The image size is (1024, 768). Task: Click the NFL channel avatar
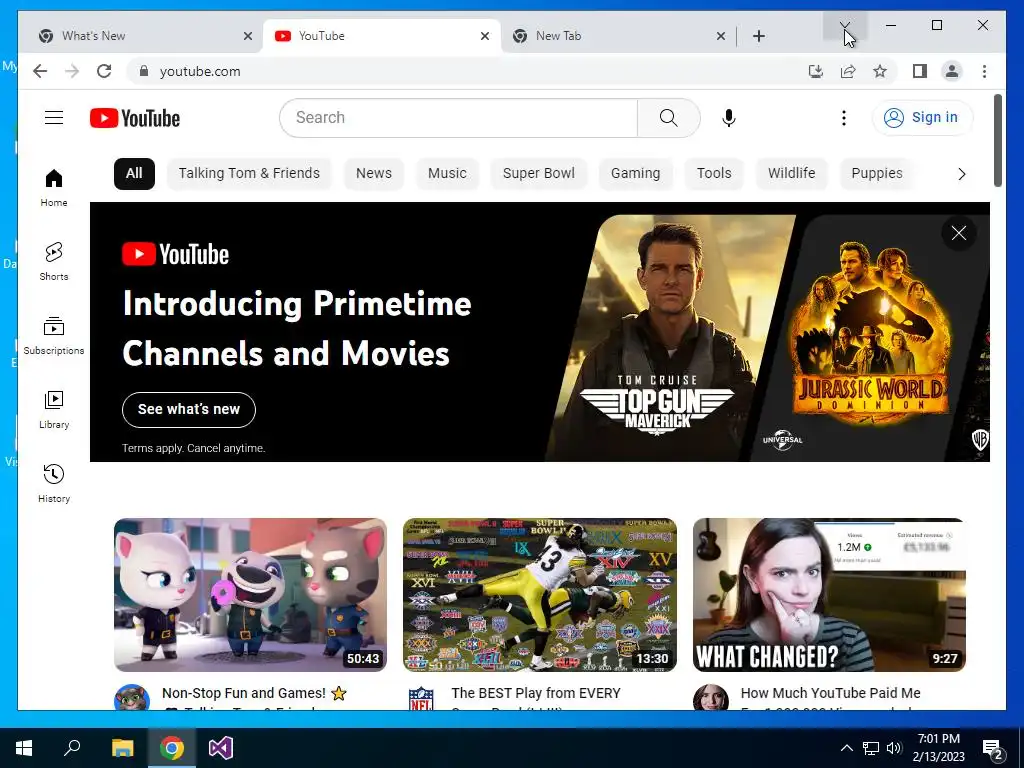(x=421, y=698)
